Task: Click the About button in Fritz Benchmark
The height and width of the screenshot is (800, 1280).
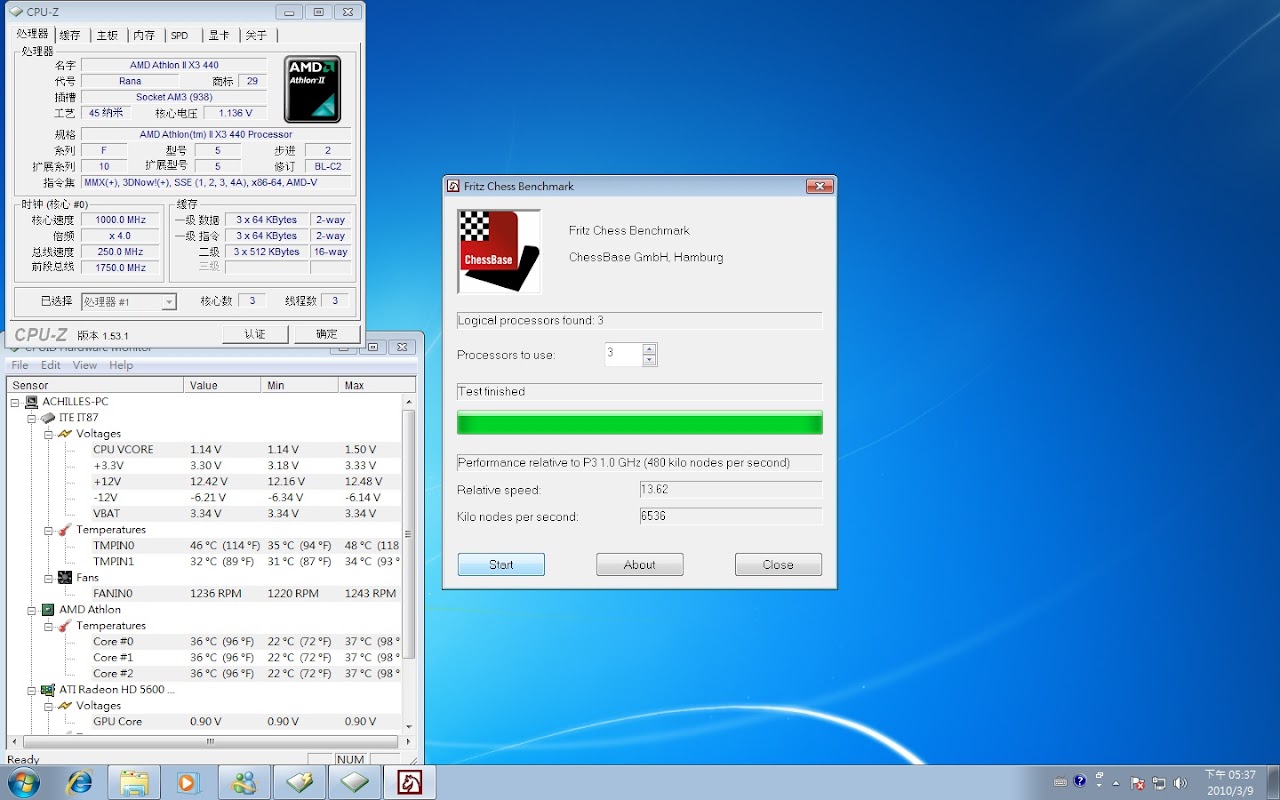Action: (639, 565)
